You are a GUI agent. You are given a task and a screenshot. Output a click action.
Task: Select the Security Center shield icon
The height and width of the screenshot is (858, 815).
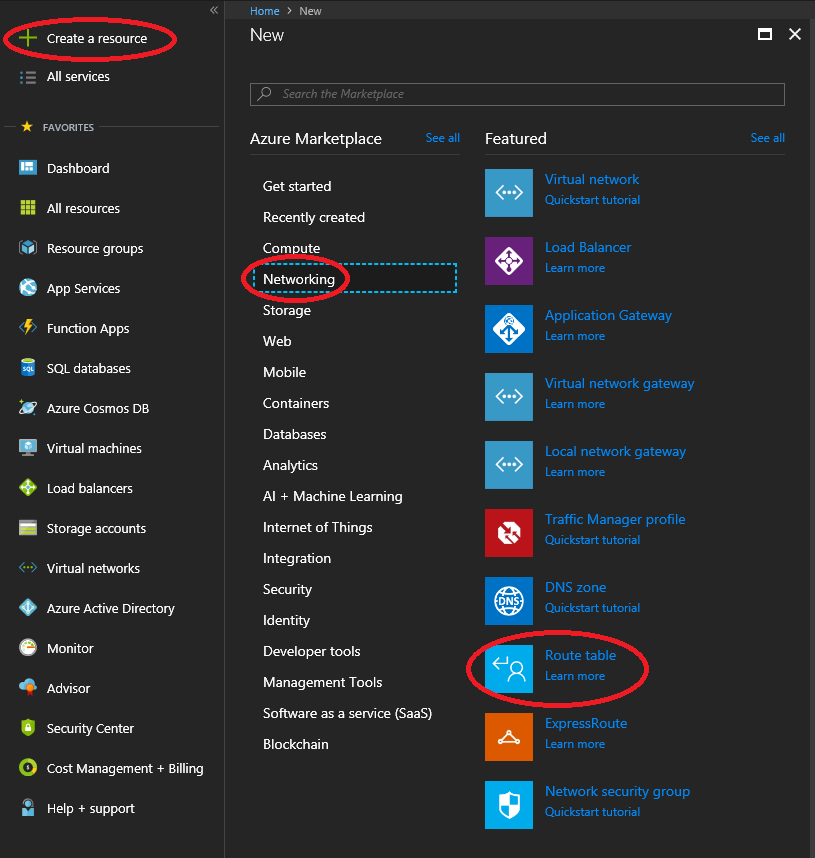28,728
